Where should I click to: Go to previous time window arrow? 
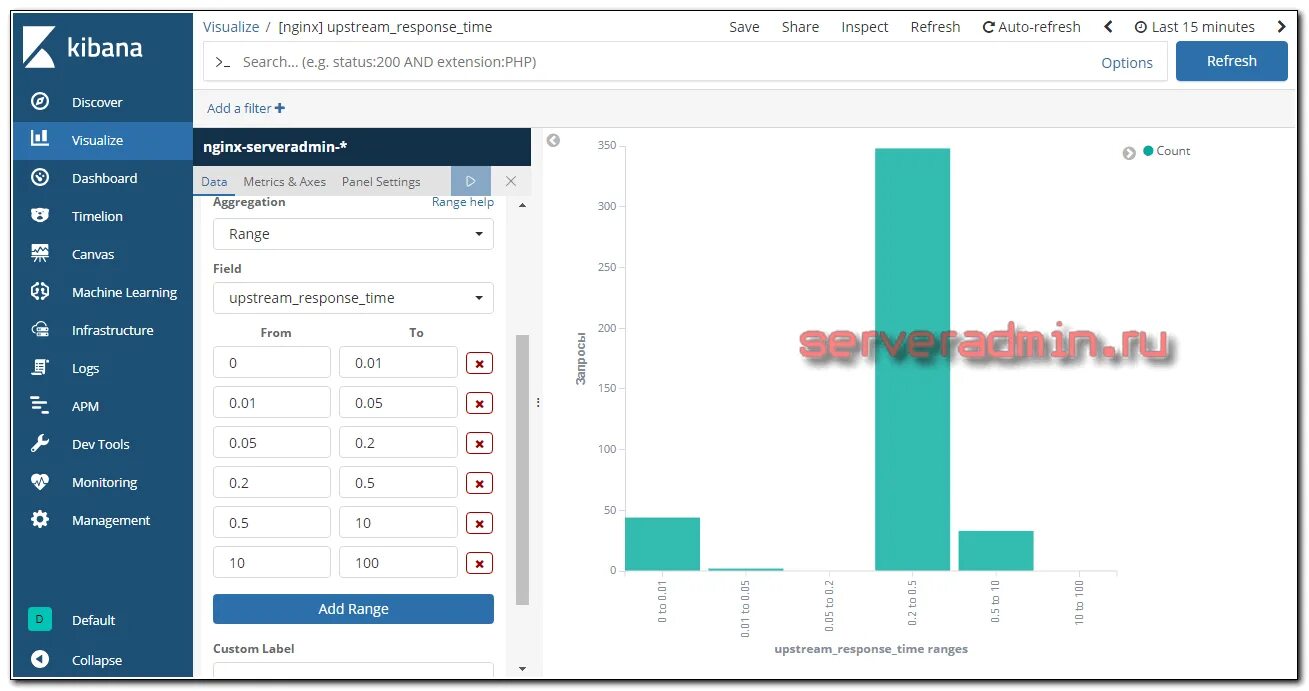pos(1108,27)
